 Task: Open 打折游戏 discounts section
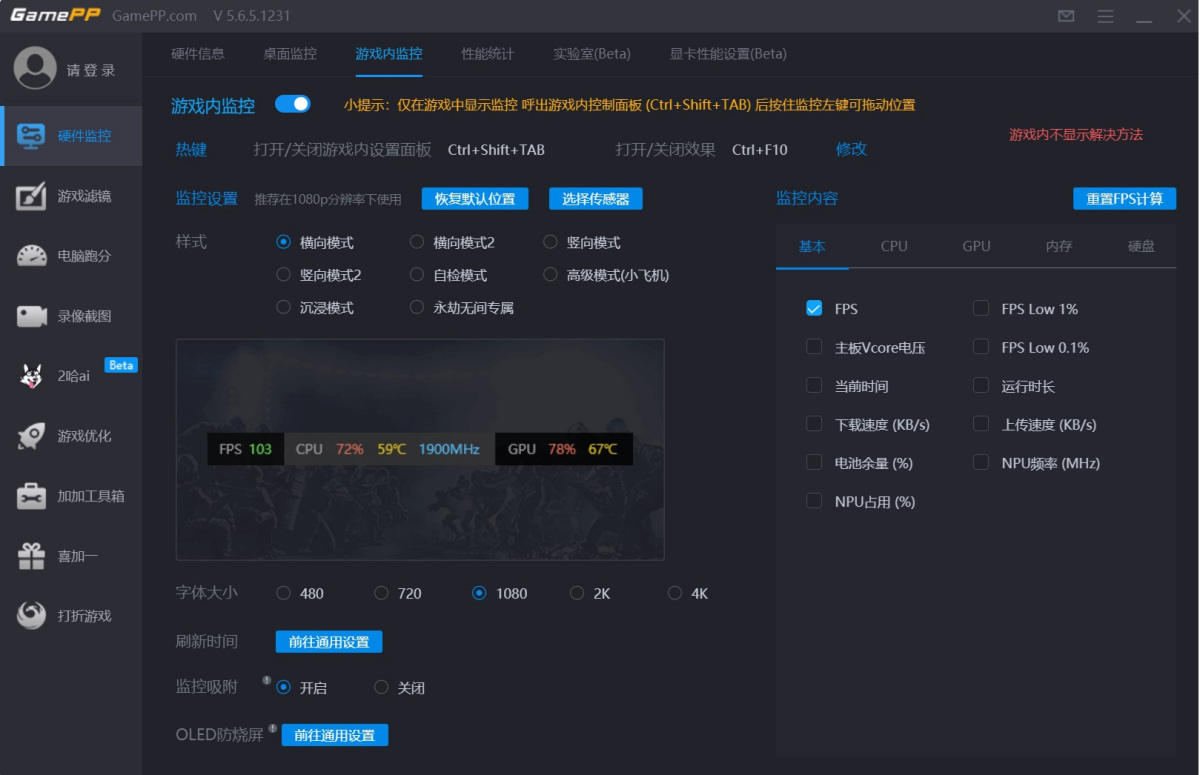pos(71,614)
